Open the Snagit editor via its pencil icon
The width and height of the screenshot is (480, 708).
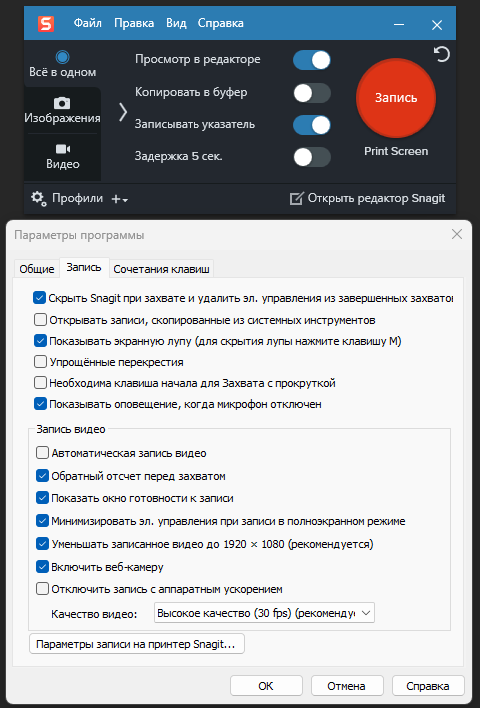tap(296, 199)
